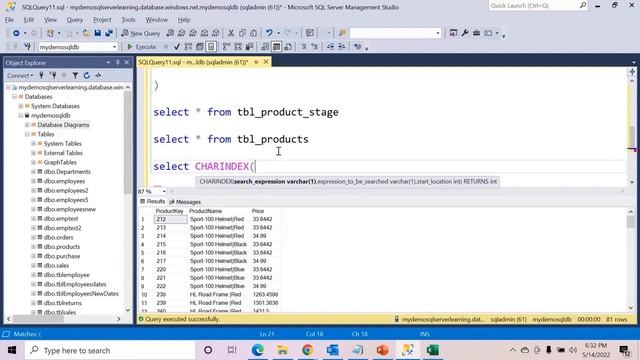
Task: Select the SQLQuery11.sql document tab
Action: coord(193,62)
